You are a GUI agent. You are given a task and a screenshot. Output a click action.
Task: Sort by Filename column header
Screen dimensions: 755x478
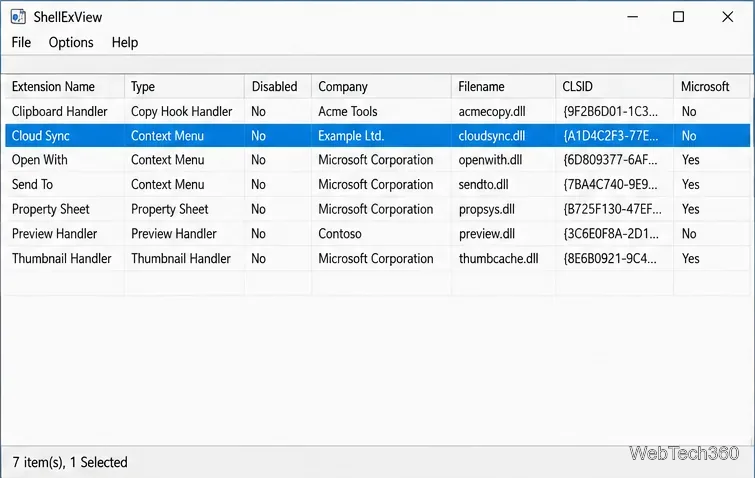click(503, 87)
